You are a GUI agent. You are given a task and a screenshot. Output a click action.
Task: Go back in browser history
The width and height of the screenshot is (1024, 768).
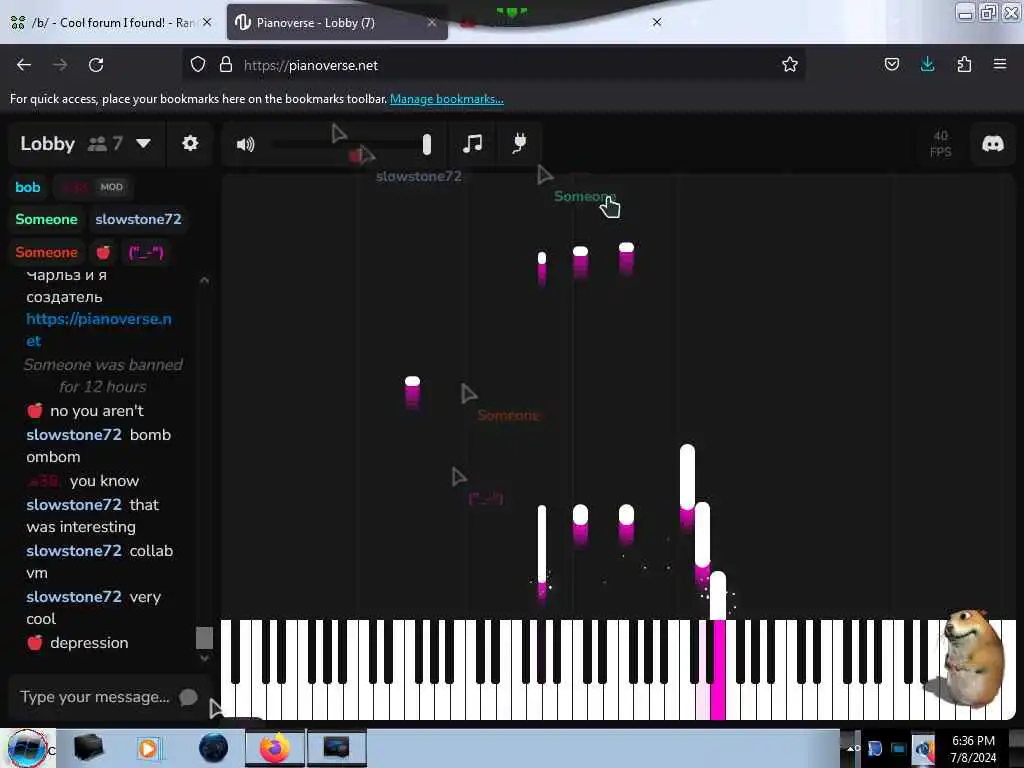(x=24, y=65)
